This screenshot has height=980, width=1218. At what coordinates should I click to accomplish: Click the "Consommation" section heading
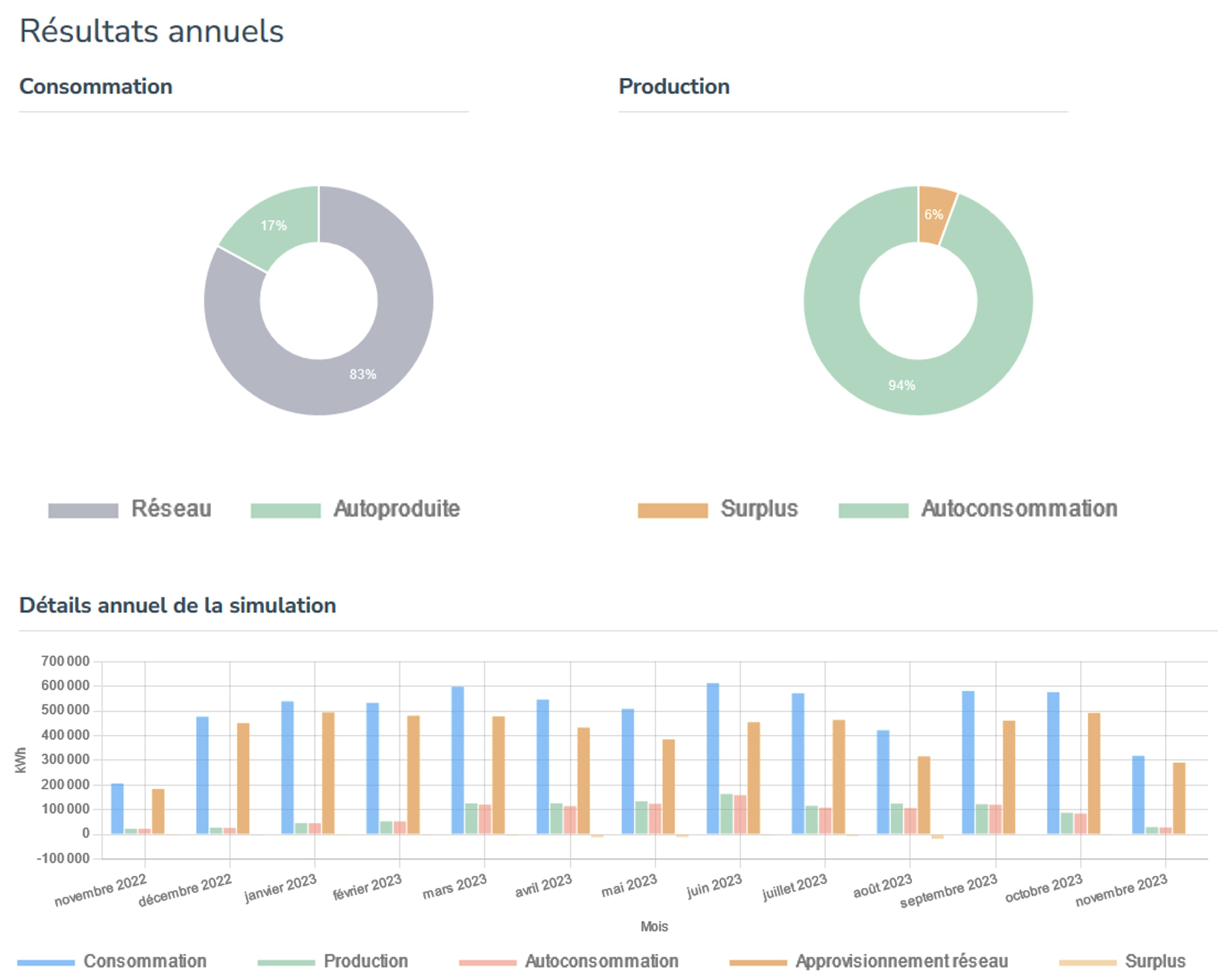point(96,87)
